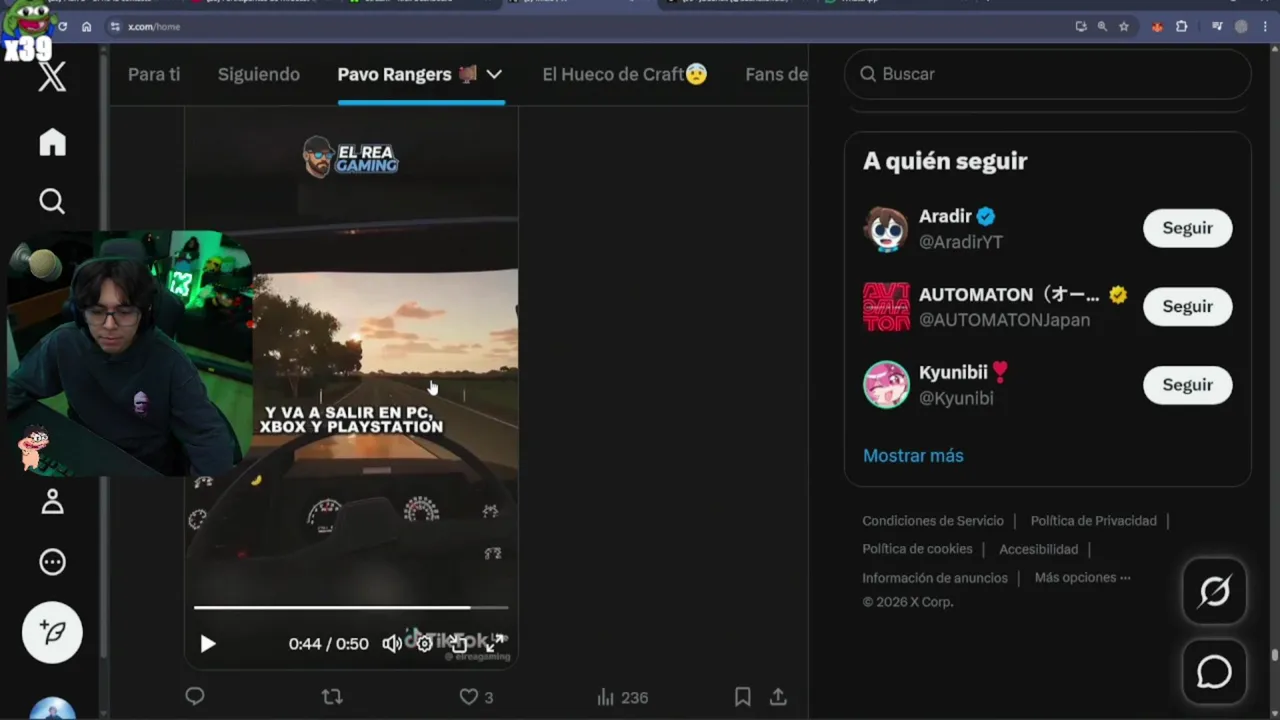1280x720 pixels.
Task: Click the 0:44 / 0:50 time display
Action: coord(328,644)
